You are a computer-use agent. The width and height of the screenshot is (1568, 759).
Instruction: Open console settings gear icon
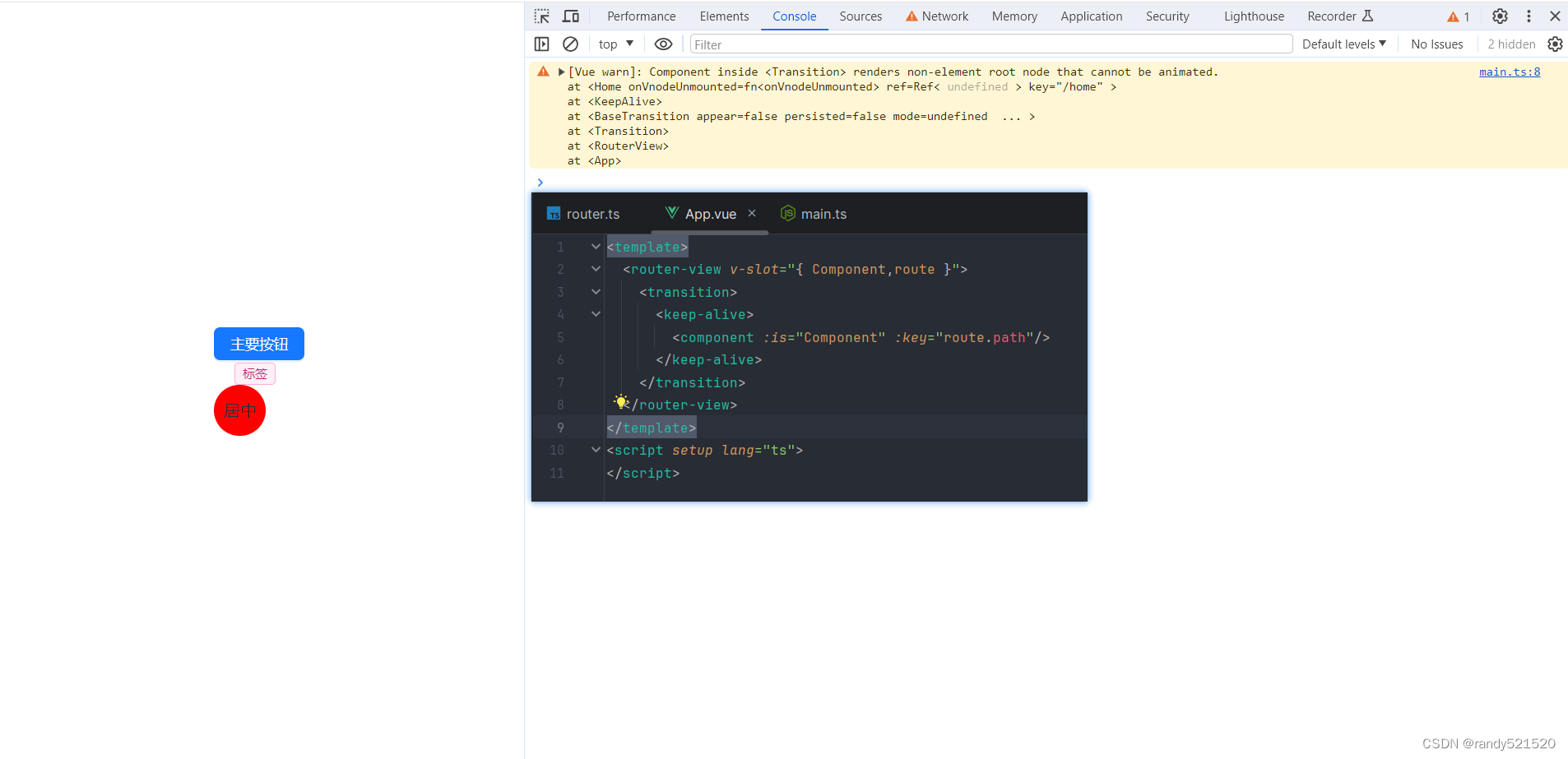click(1555, 44)
